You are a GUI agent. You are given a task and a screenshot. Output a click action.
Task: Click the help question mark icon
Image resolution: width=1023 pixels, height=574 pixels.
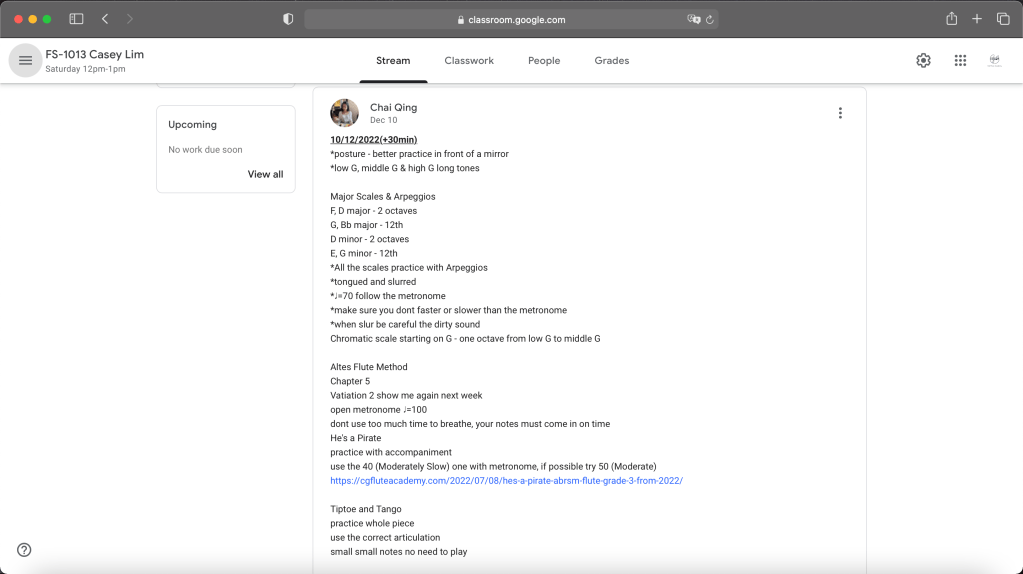[x=24, y=549]
